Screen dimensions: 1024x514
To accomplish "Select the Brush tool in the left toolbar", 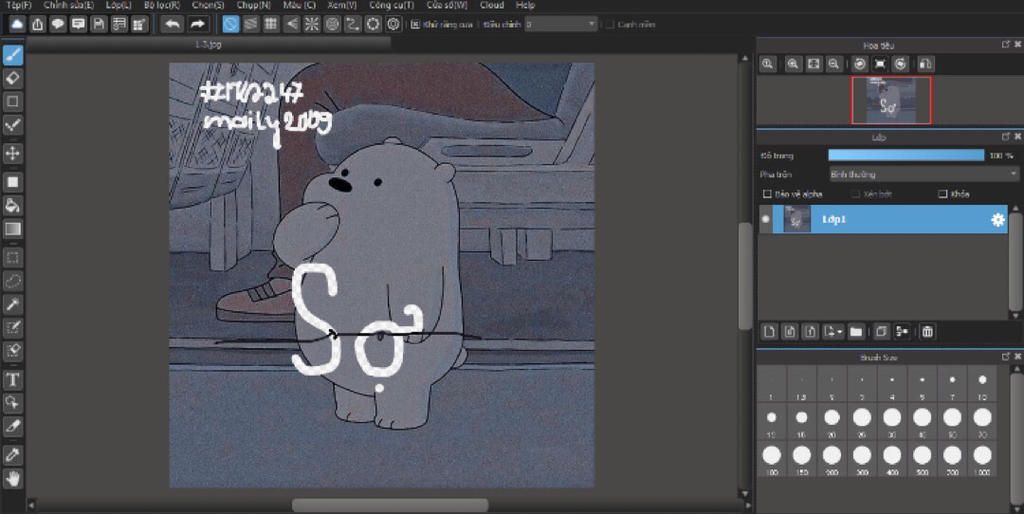I will coord(13,55).
